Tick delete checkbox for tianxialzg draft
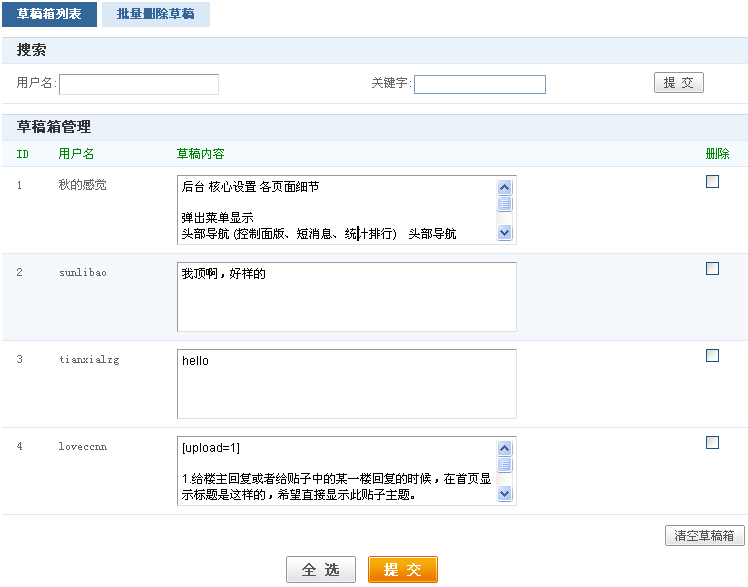748x587 pixels. (x=712, y=356)
